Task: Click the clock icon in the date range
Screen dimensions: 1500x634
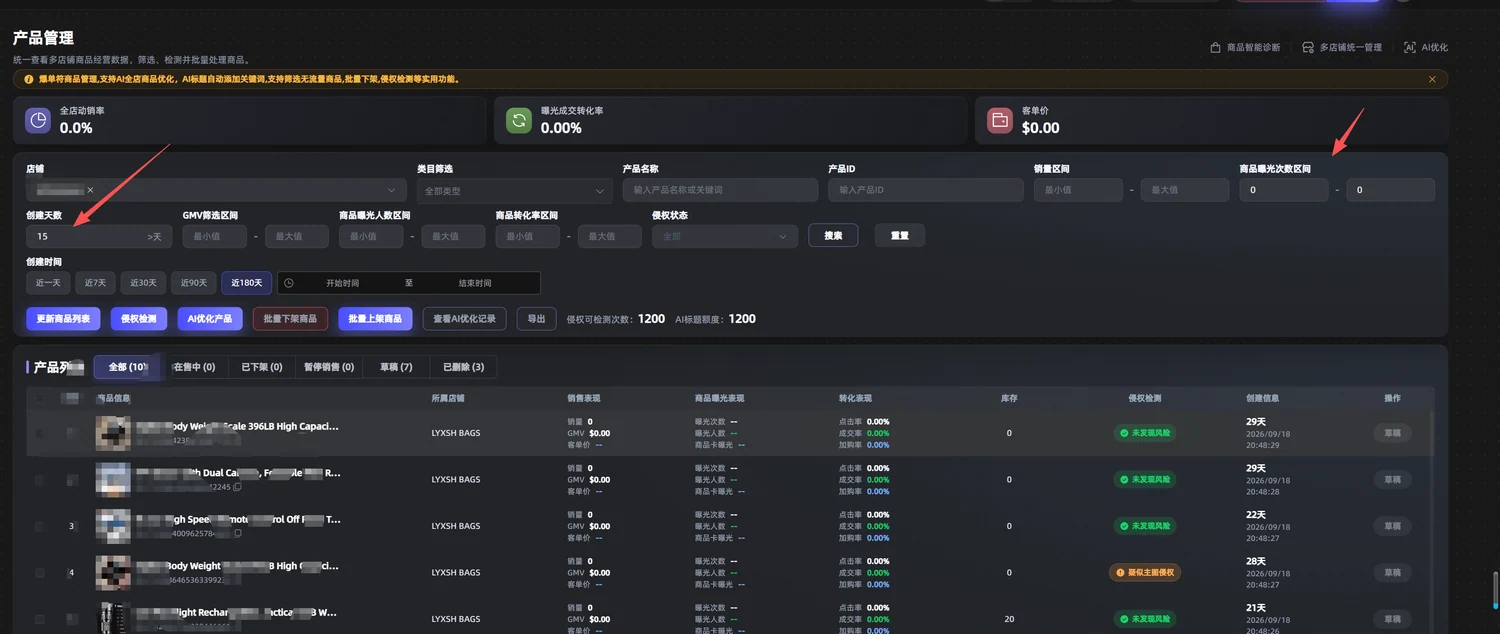Action: [289, 283]
